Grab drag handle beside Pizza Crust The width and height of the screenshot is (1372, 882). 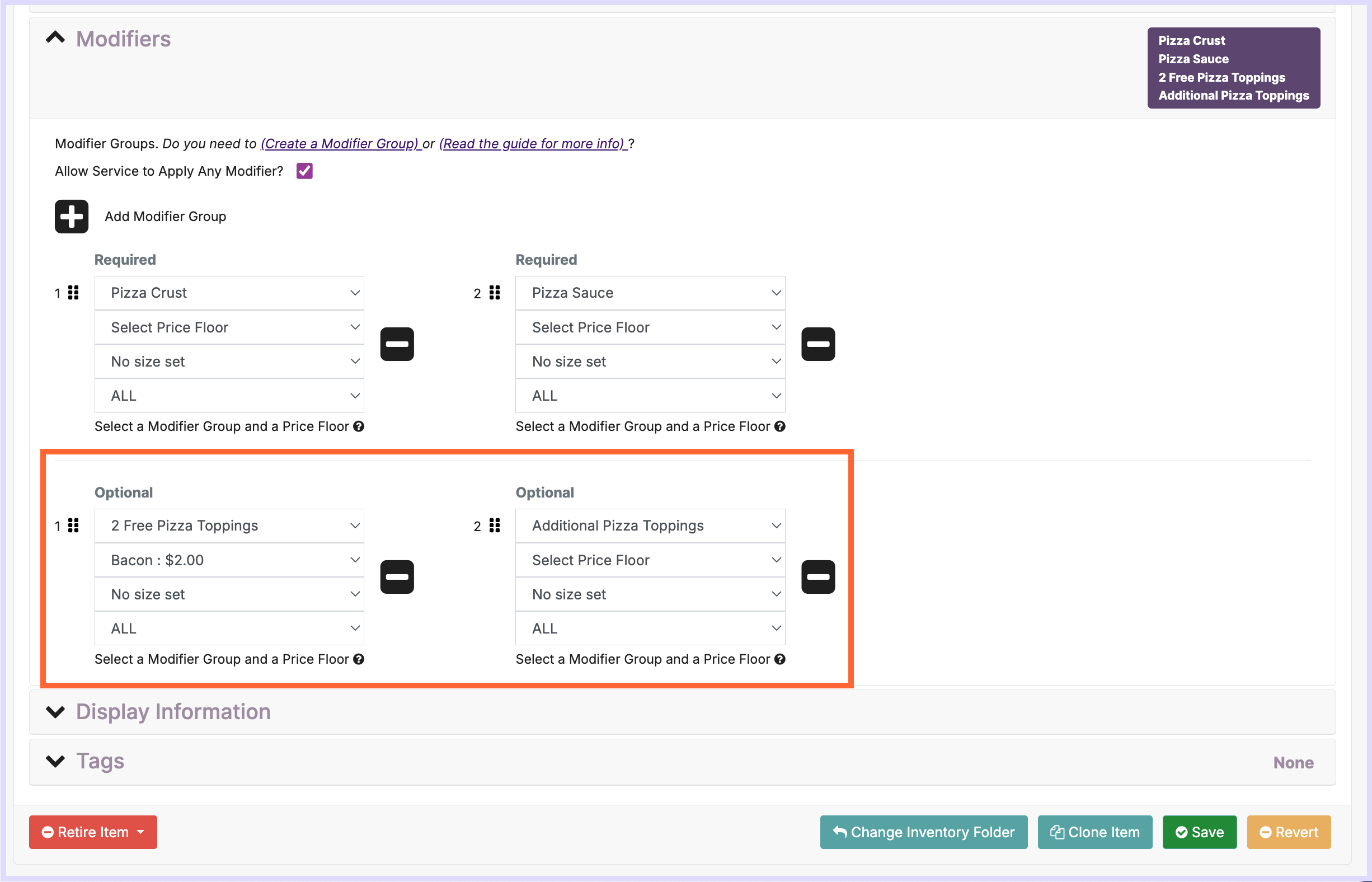[x=73, y=293]
